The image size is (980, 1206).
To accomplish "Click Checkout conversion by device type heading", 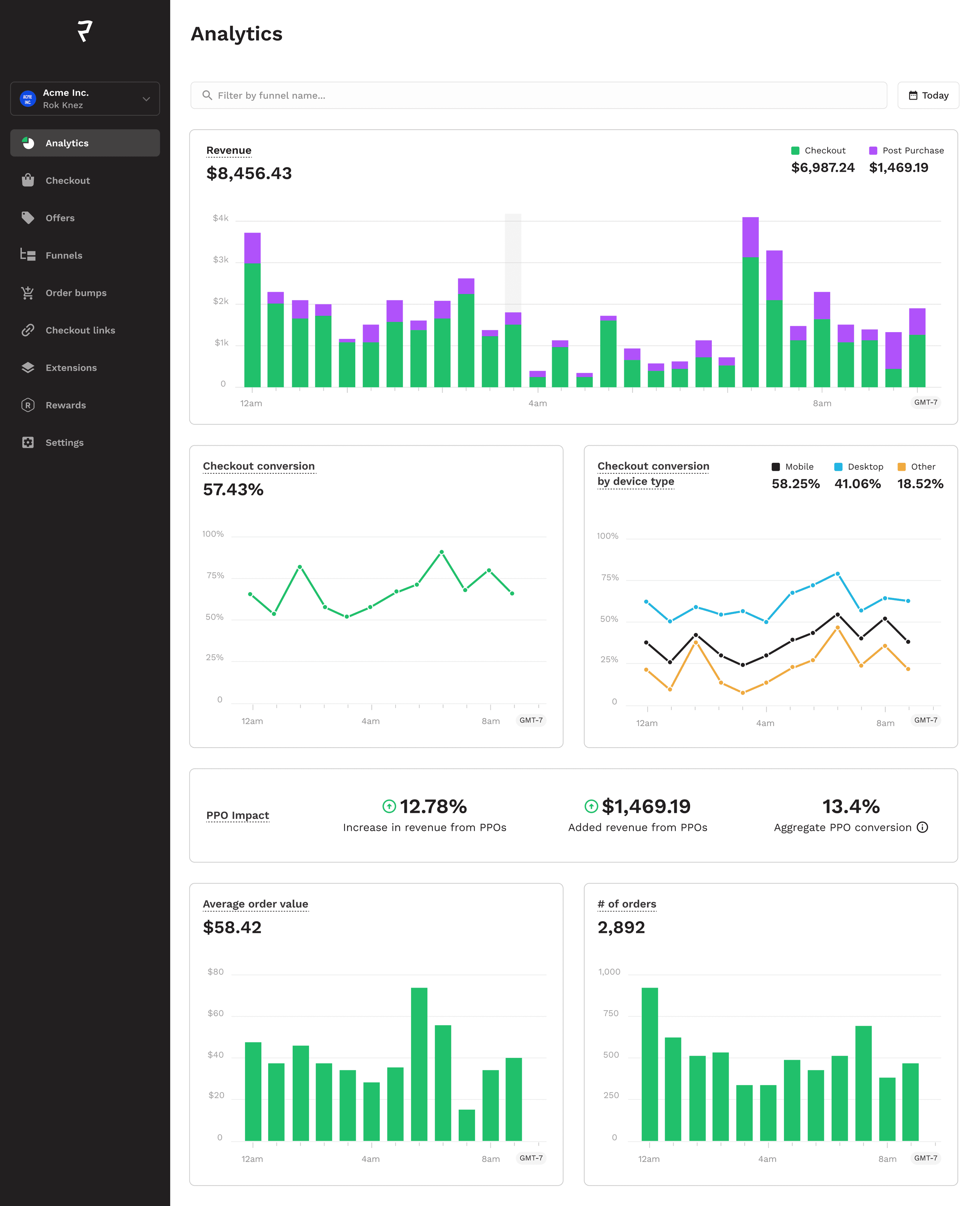I will 653,474.
